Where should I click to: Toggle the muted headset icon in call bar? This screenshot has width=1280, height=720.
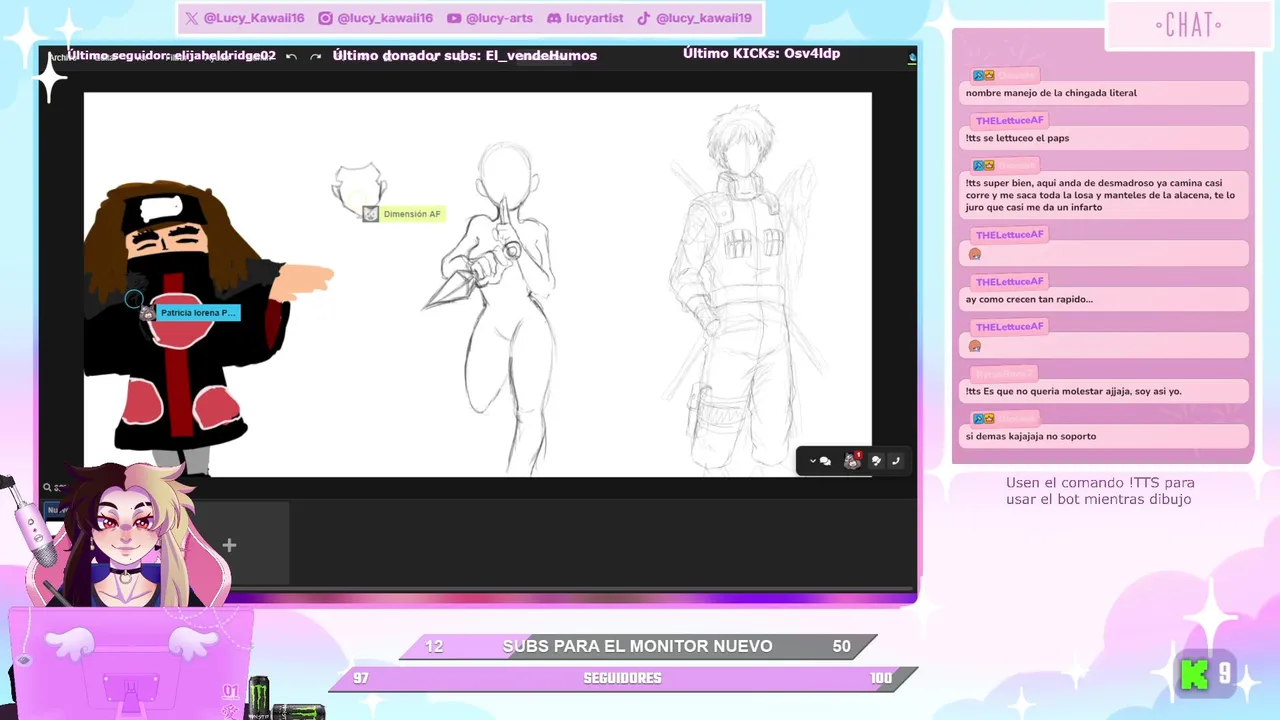(876, 461)
